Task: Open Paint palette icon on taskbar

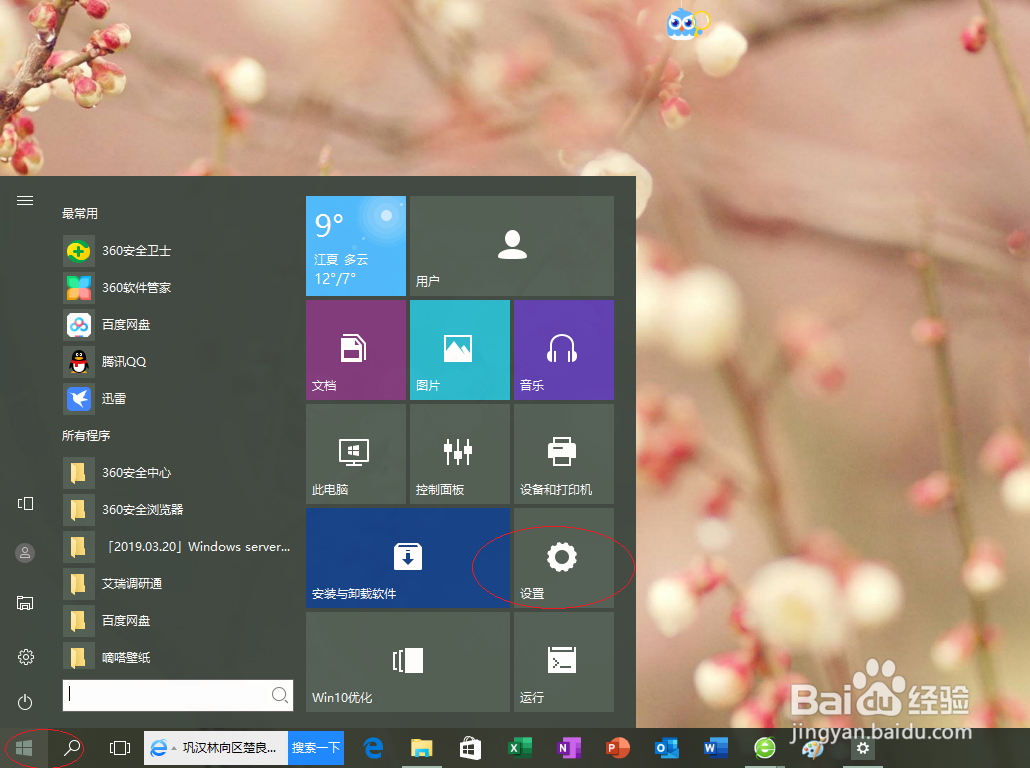Action: tap(813, 748)
